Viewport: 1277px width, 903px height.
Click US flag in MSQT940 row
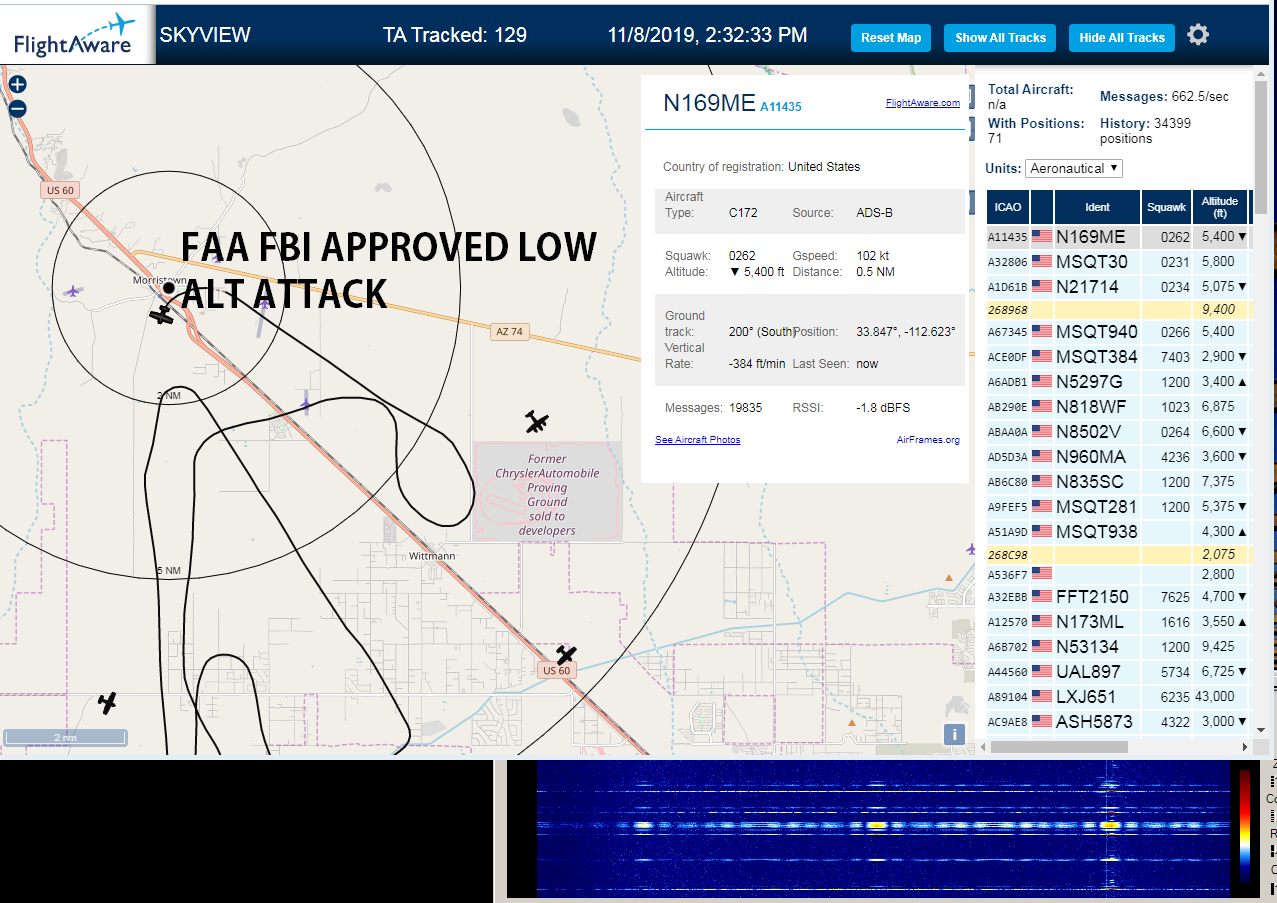tap(1042, 331)
